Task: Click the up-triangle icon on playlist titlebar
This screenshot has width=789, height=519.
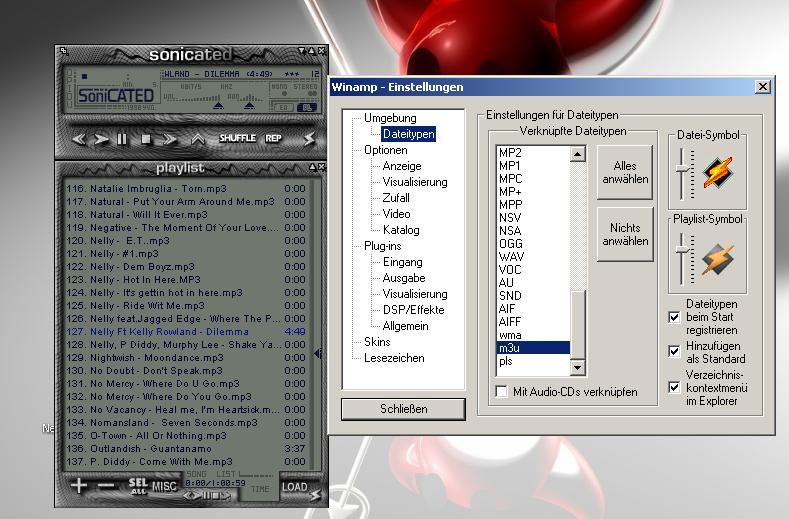Action: click(x=312, y=167)
